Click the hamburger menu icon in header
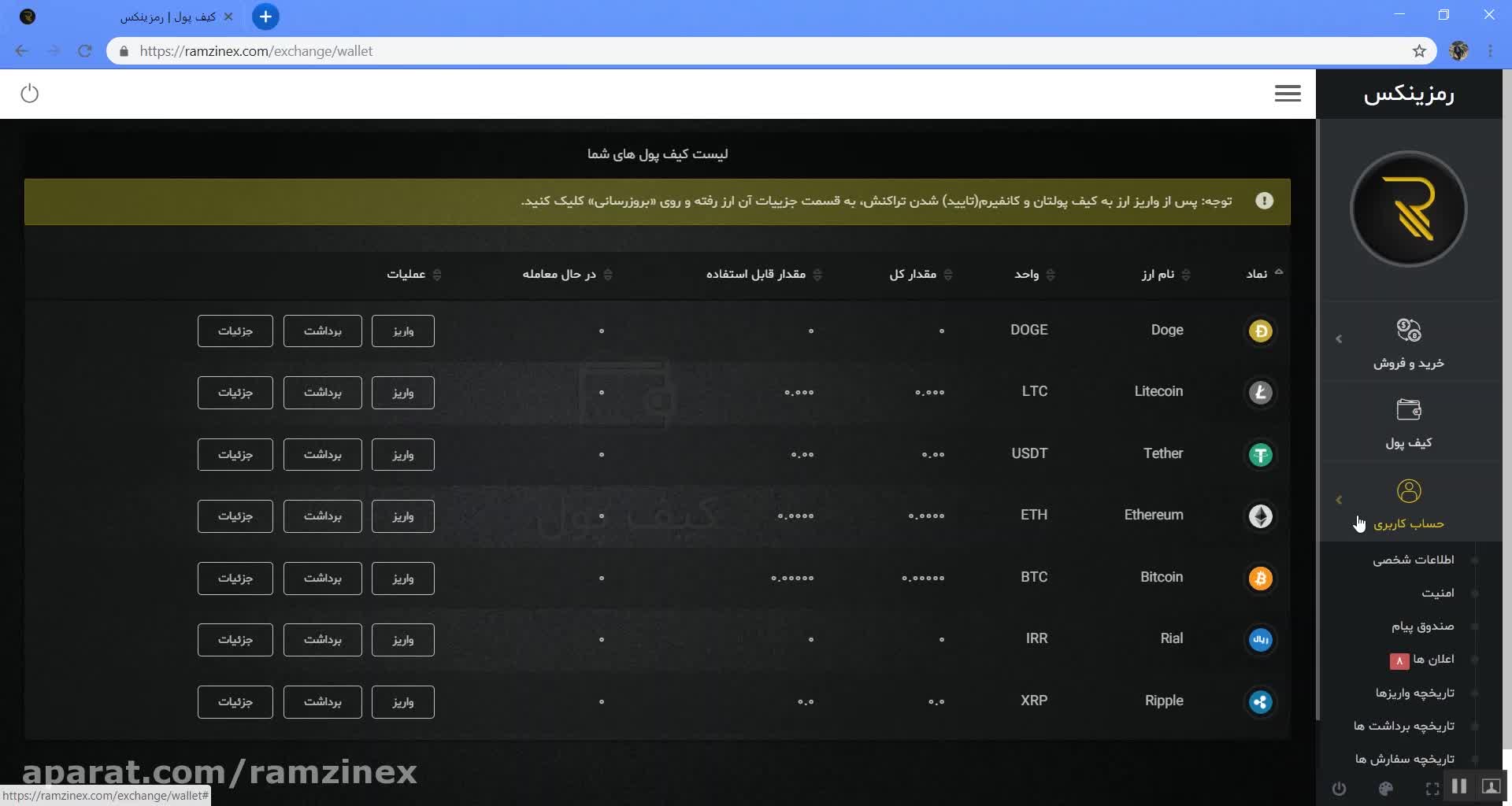 [x=1288, y=94]
